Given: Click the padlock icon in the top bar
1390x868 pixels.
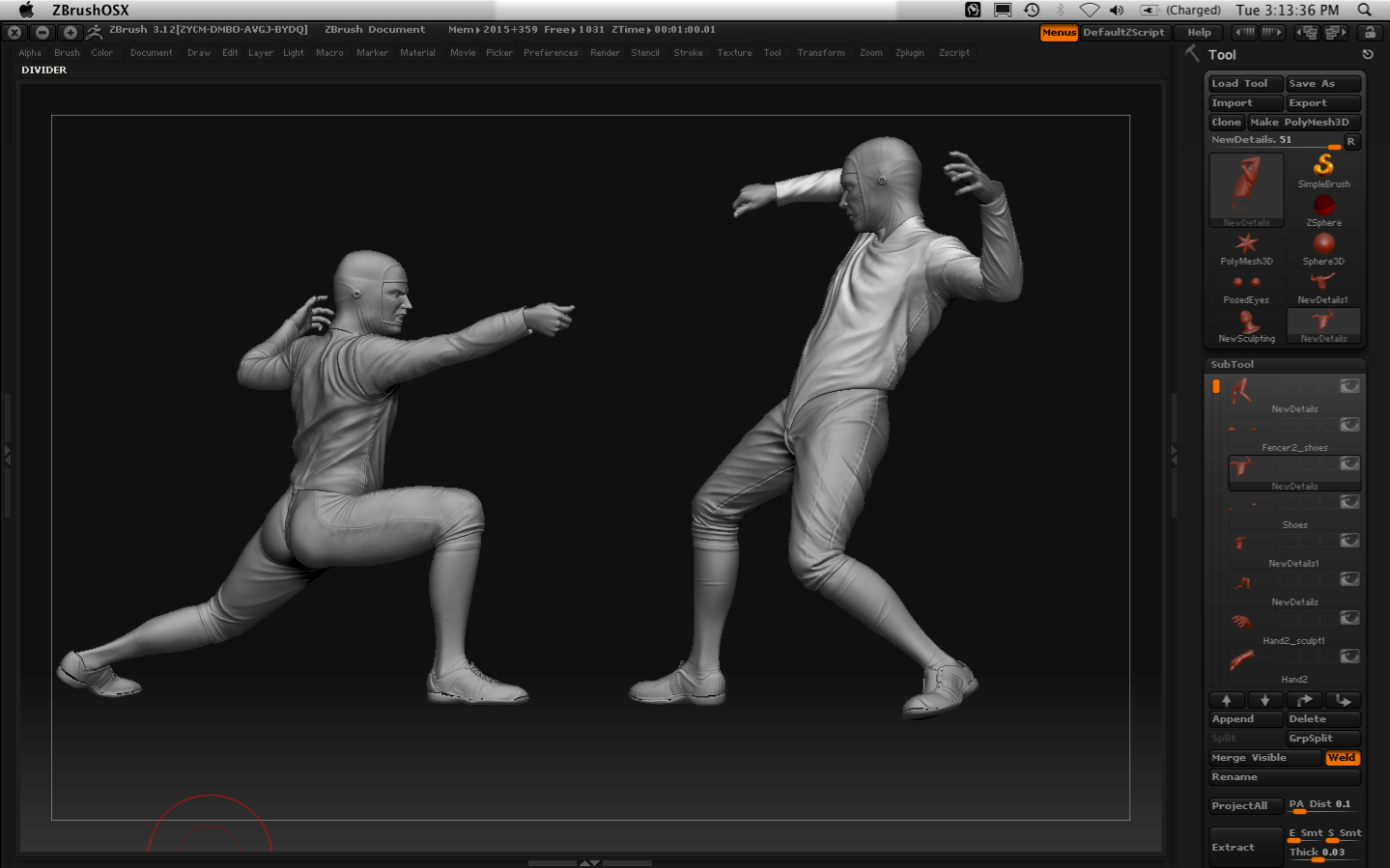Looking at the screenshot, I should (1370, 32).
